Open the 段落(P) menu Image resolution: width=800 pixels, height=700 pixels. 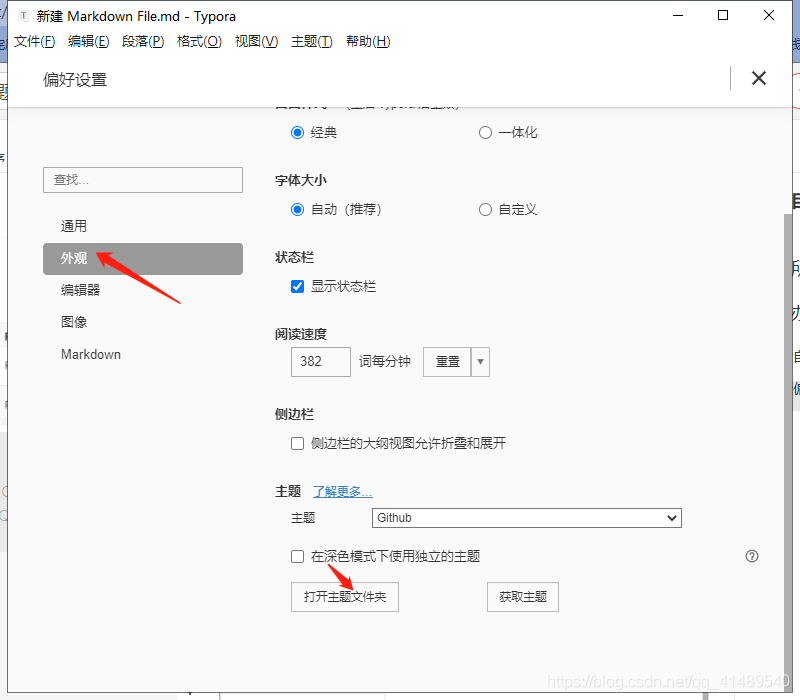point(143,41)
